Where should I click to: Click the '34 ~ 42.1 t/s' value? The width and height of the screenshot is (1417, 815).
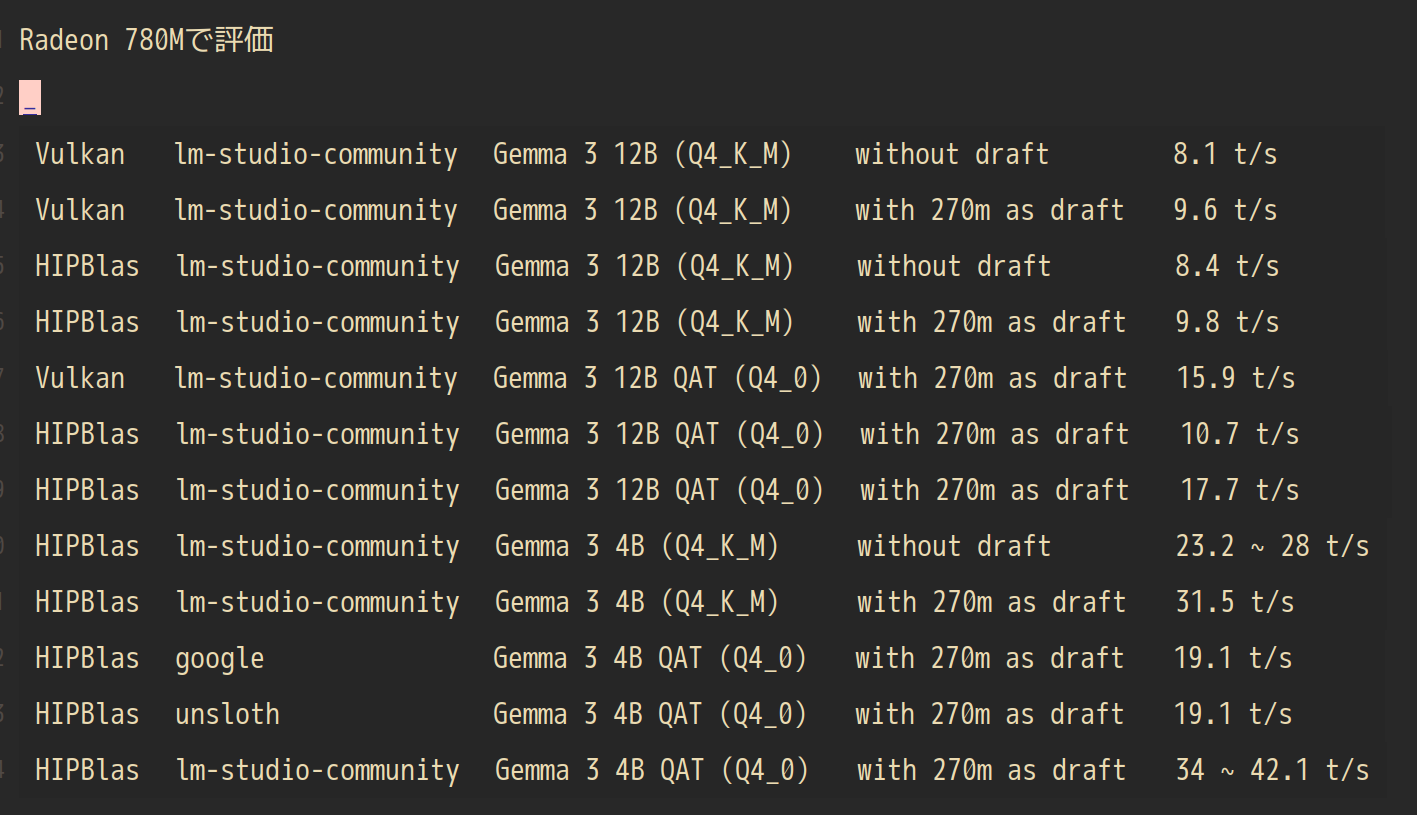1272,770
